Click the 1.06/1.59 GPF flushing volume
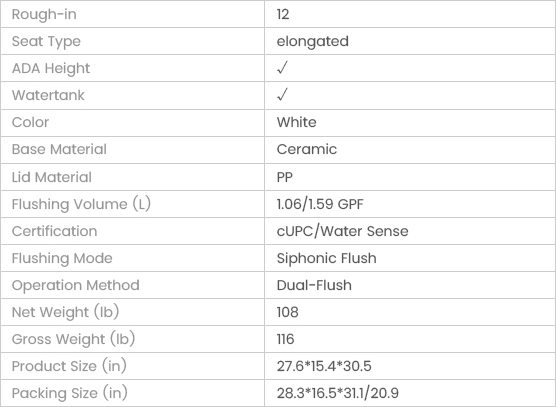 point(320,204)
